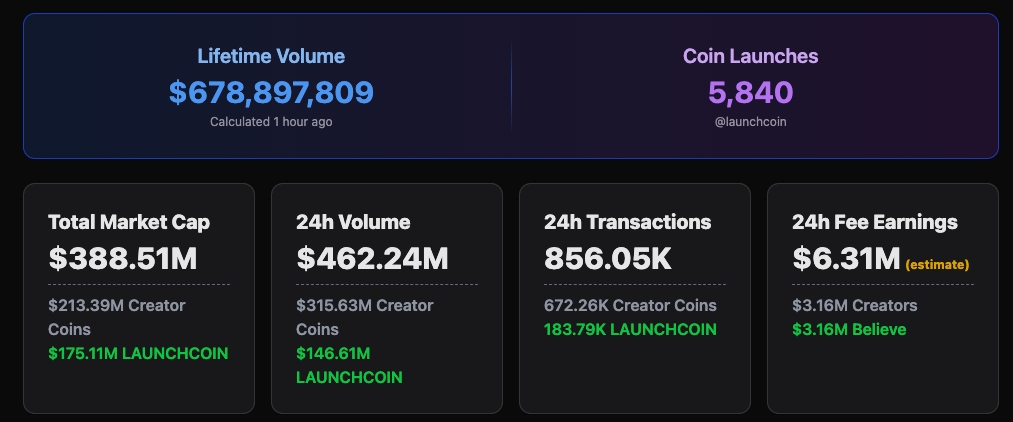This screenshot has height=422, width=1013.
Task: Click the $462.24M volume value
Action: [x=372, y=258]
